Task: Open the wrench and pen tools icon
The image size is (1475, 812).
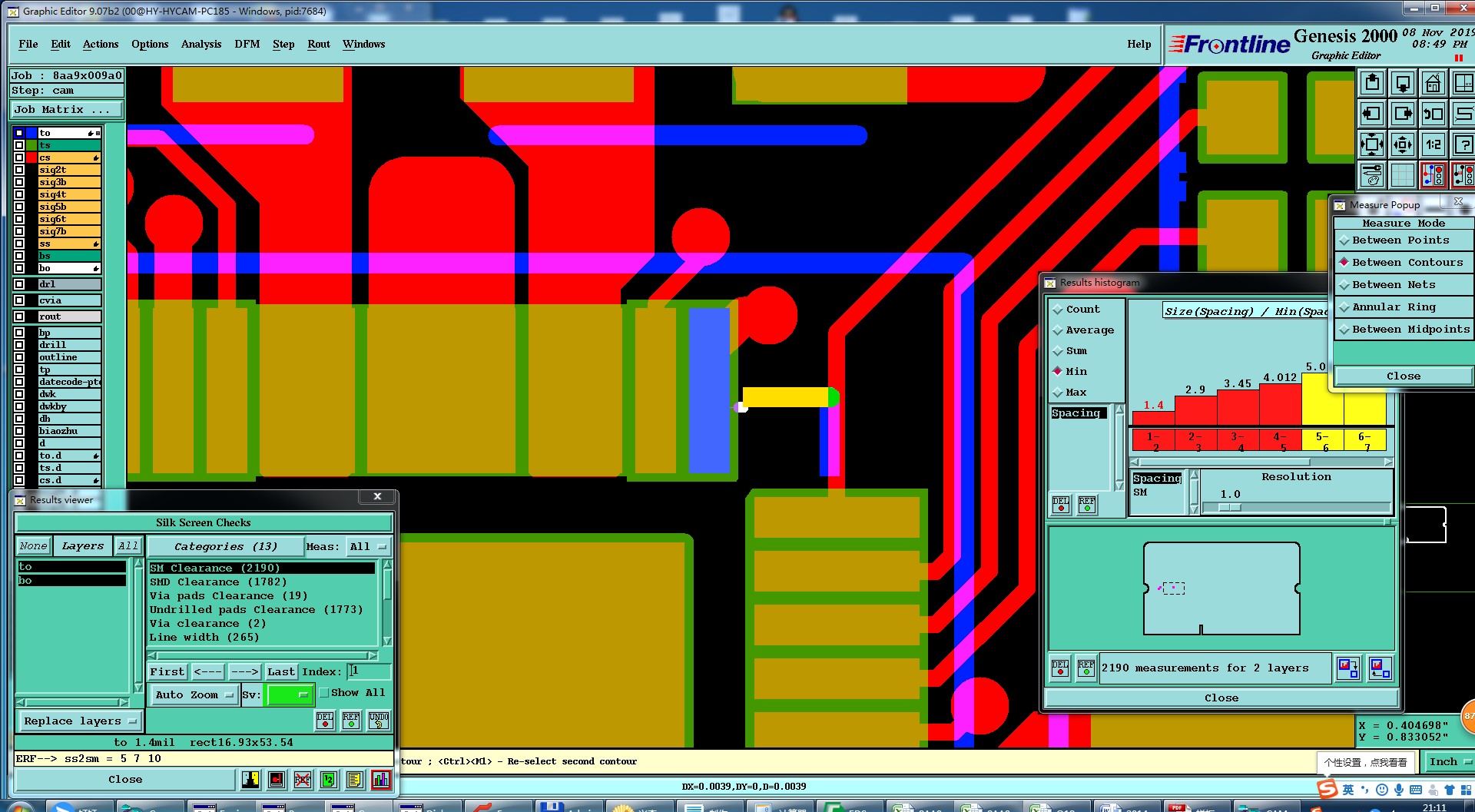Action: tap(1372, 175)
